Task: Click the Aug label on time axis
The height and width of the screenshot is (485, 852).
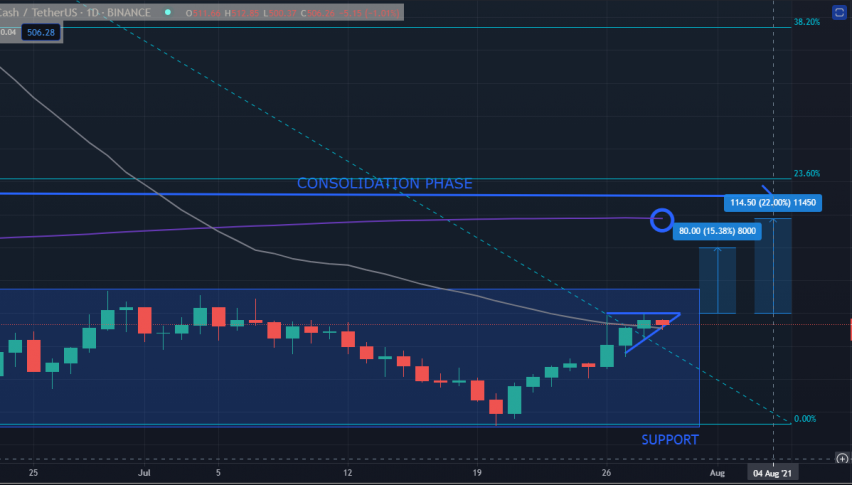Action: tap(717, 473)
